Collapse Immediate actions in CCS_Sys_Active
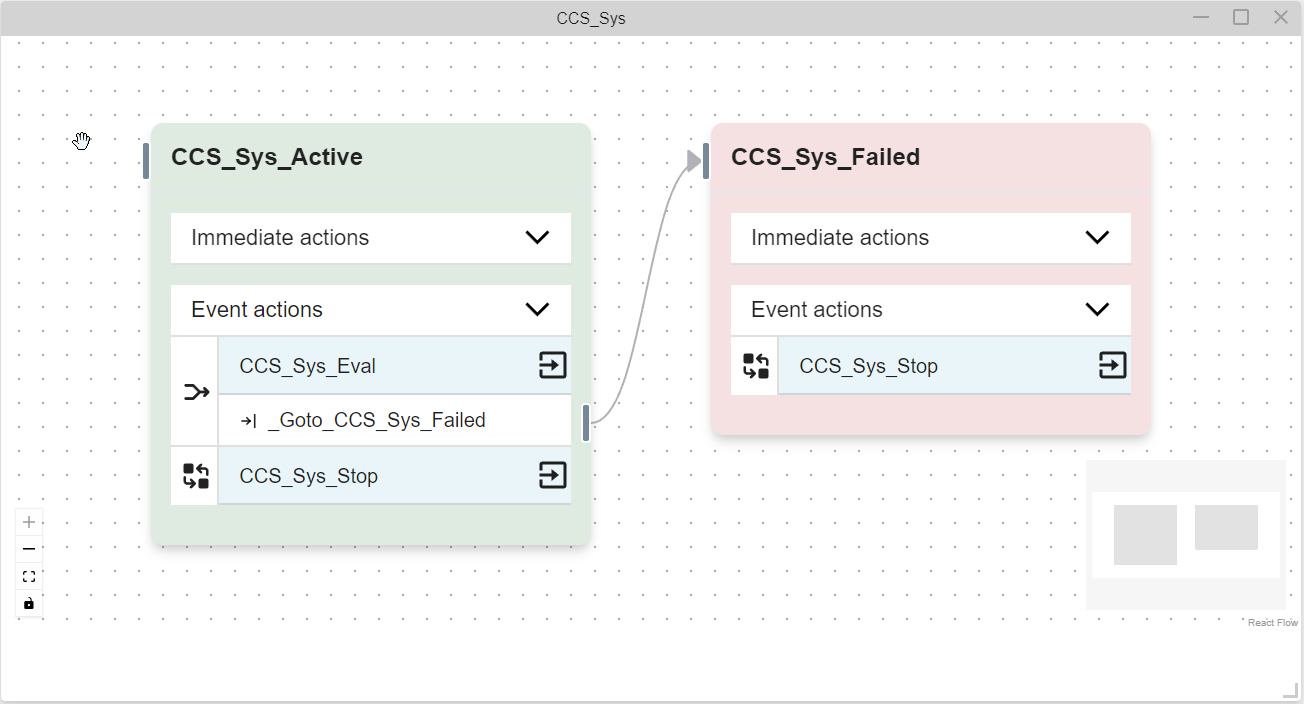The width and height of the screenshot is (1304, 704). [537, 238]
